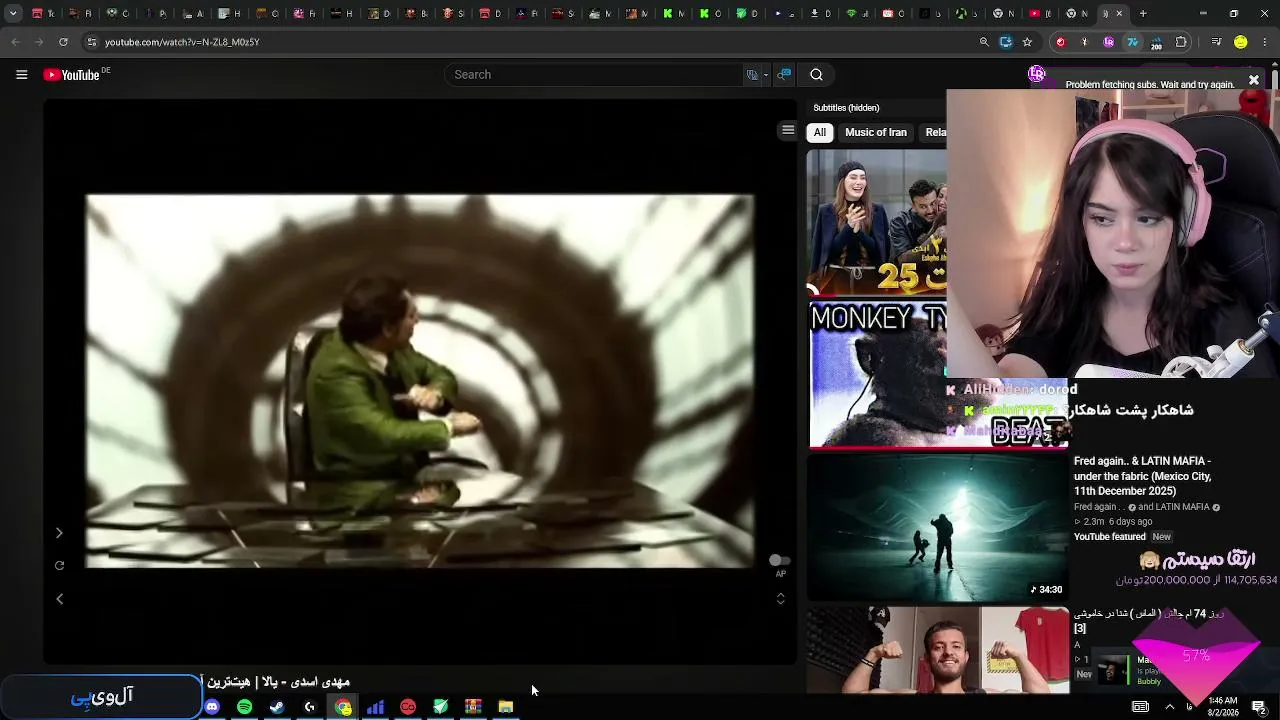This screenshot has width=1280, height=720.
Task: Open the flexing man video thumbnail
Action: point(938,650)
